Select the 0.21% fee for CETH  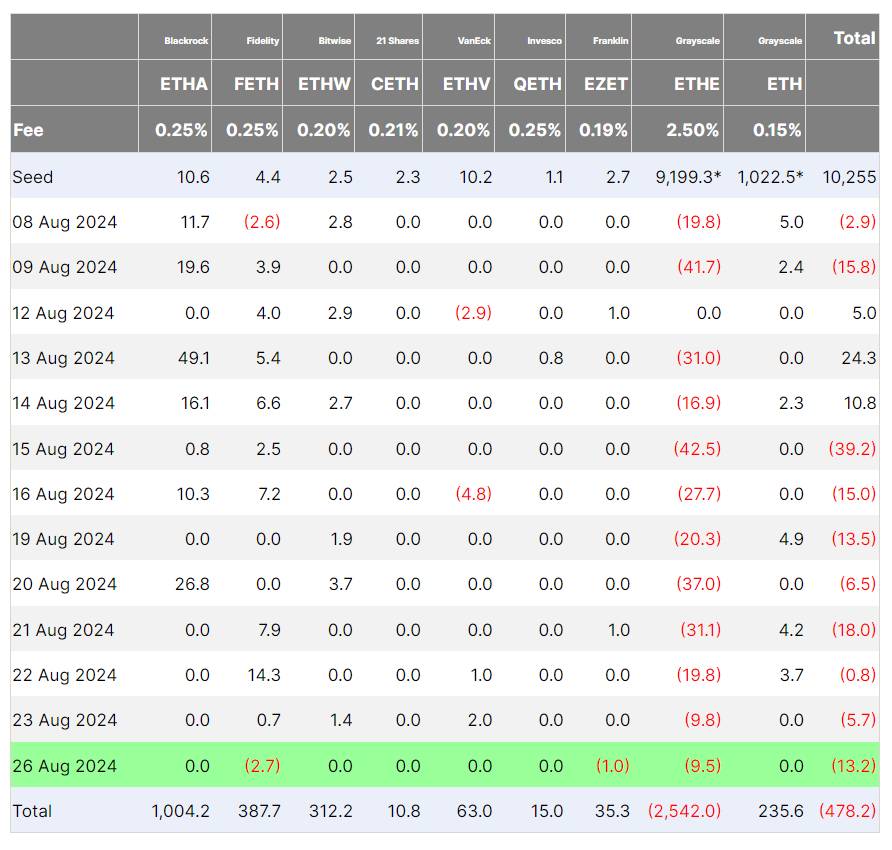click(x=393, y=130)
